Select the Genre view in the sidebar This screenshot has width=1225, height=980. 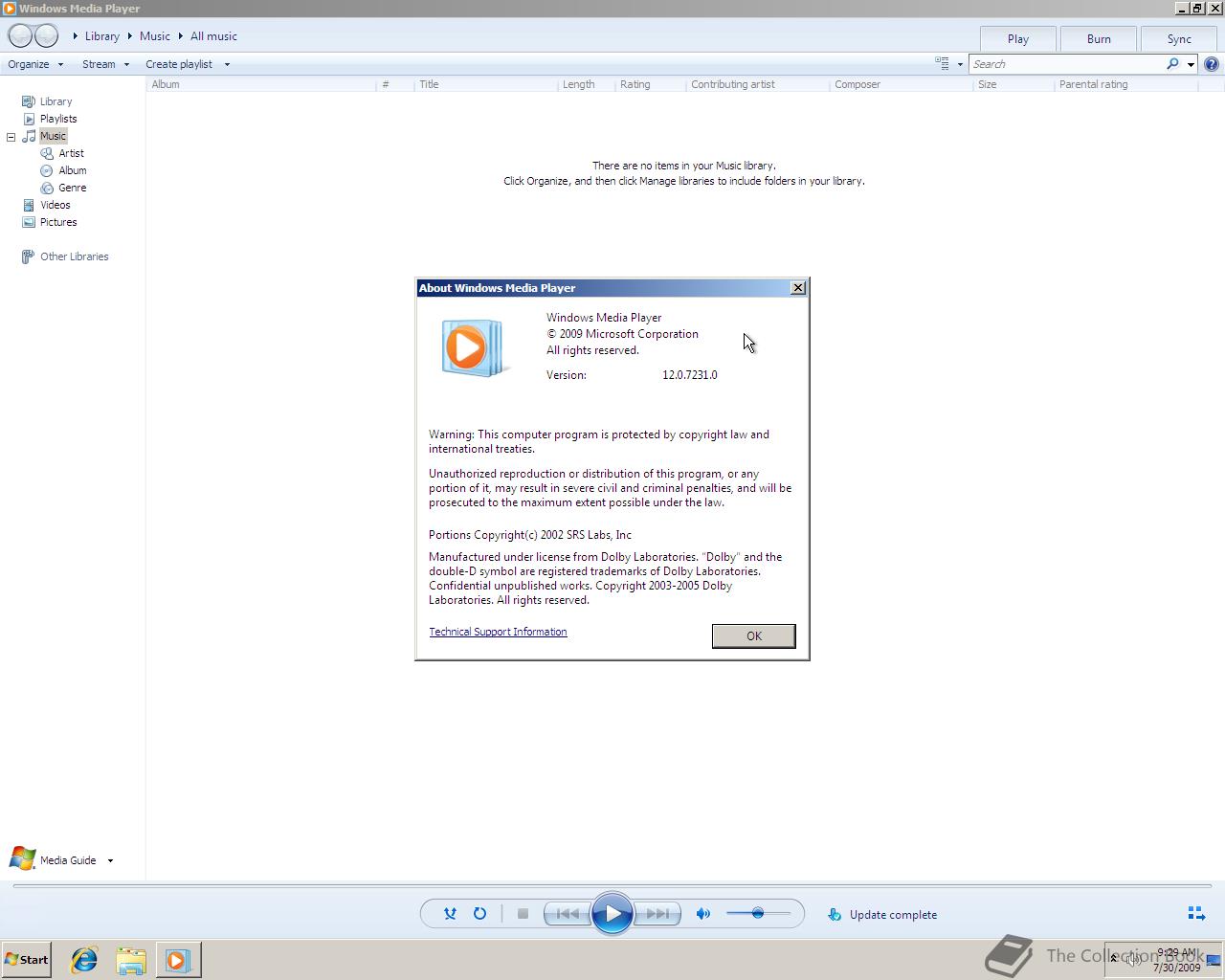point(71,188)
